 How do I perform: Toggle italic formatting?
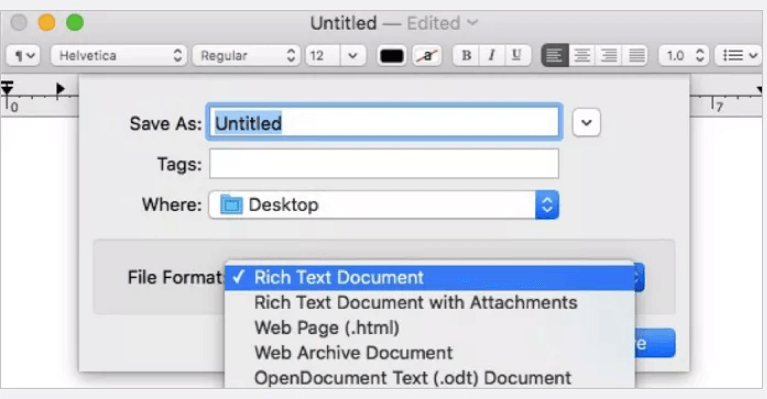click(492, 55)
